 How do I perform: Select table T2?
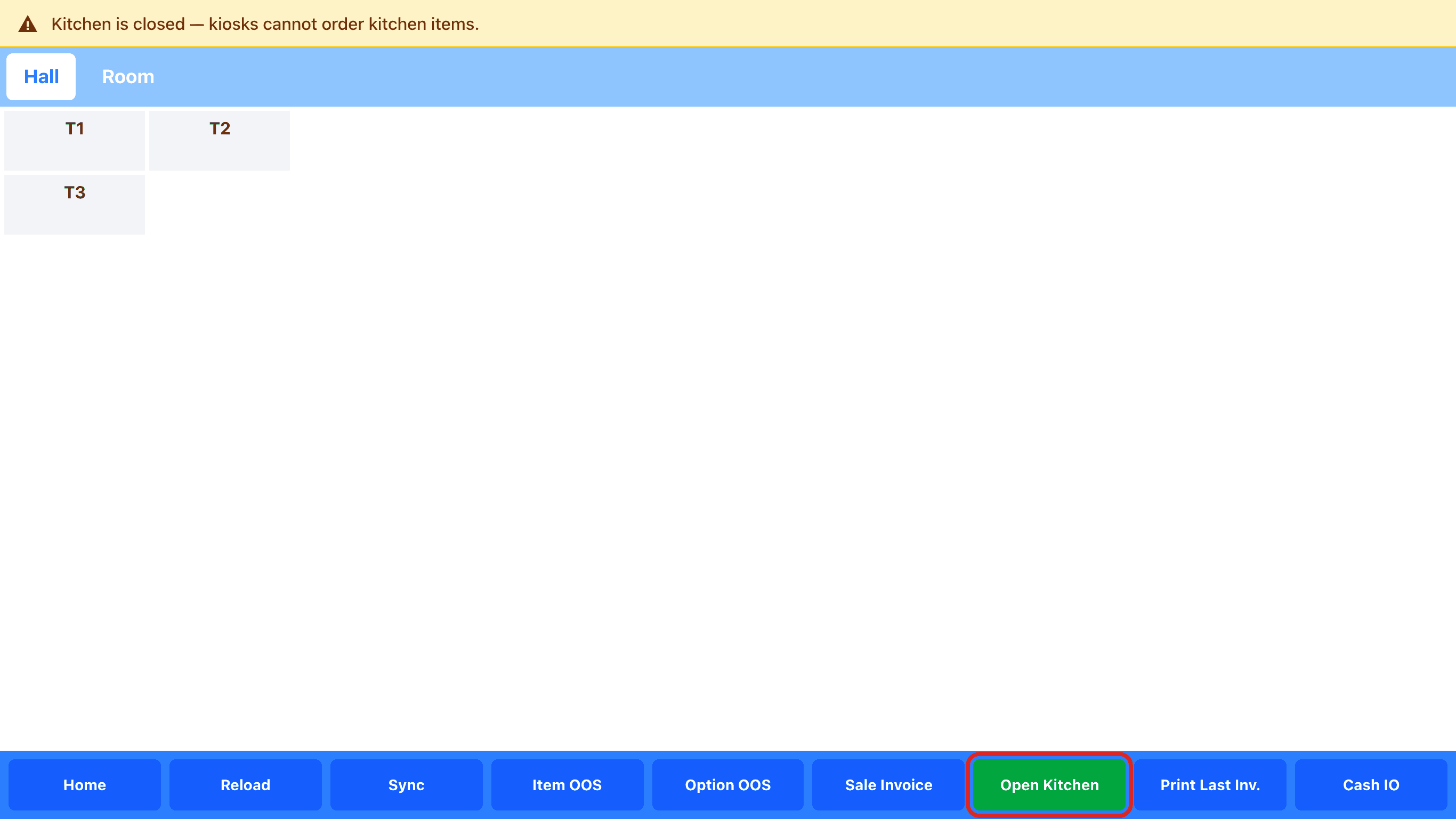point(219,140)
